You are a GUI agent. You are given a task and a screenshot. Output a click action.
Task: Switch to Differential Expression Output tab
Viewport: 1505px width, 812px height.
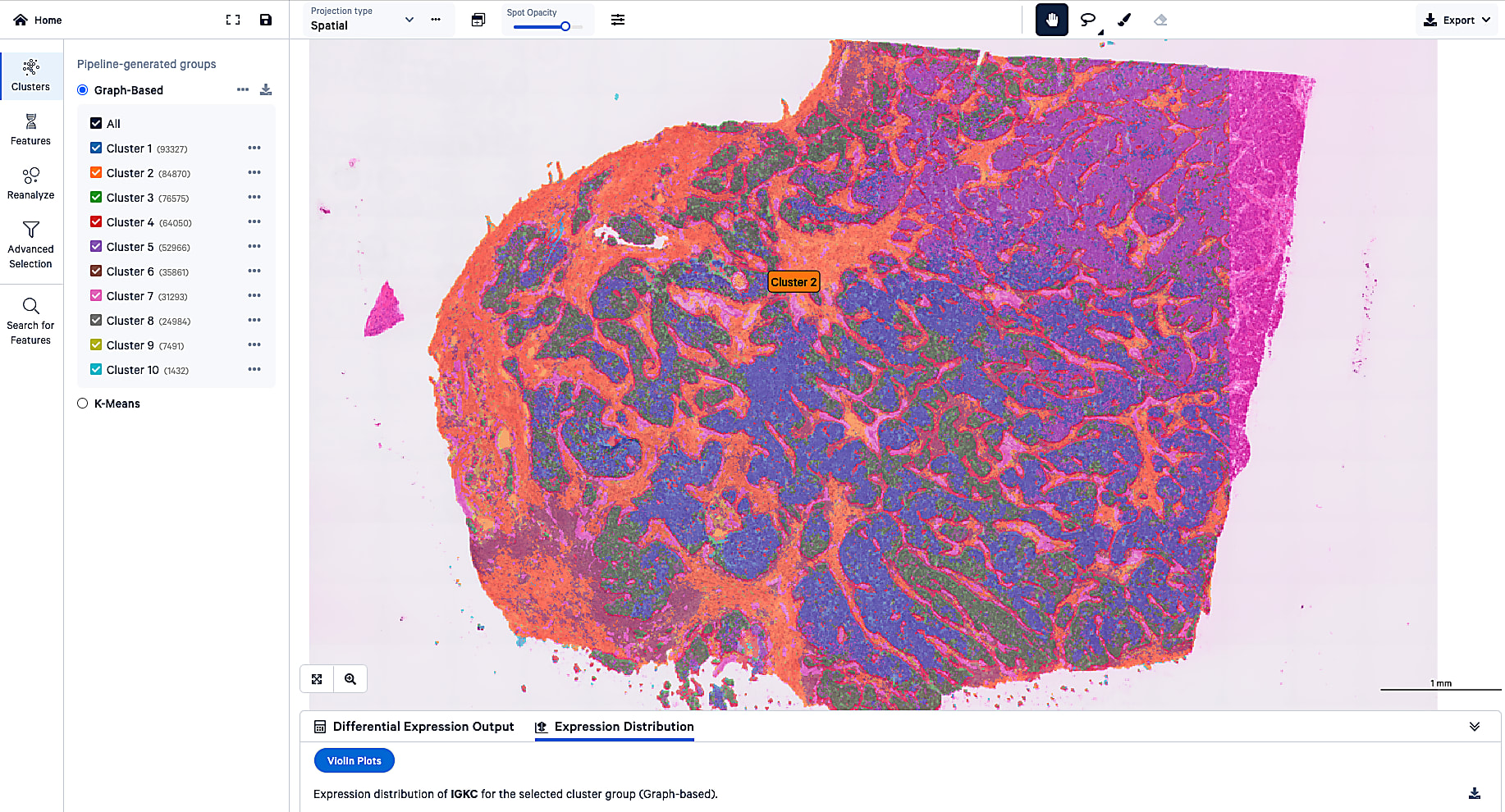point(423,727)
